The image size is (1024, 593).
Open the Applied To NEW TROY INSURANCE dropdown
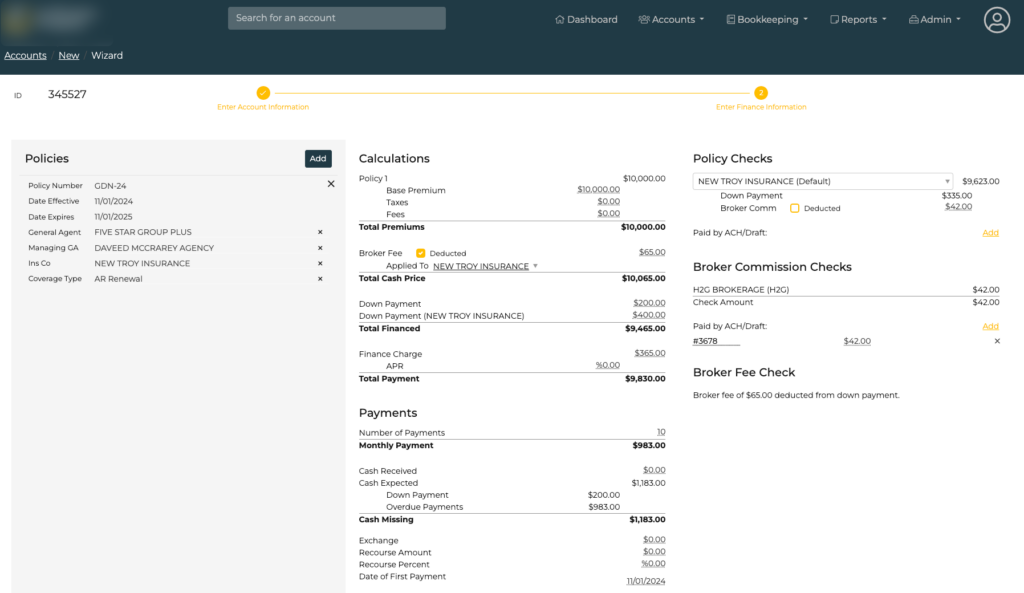tap(485, 266)
